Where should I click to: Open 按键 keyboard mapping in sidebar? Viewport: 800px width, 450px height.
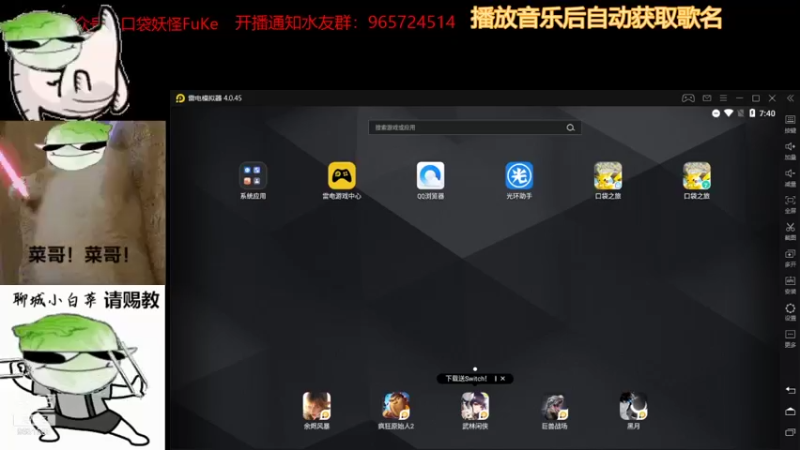click(x=790, y=124)
